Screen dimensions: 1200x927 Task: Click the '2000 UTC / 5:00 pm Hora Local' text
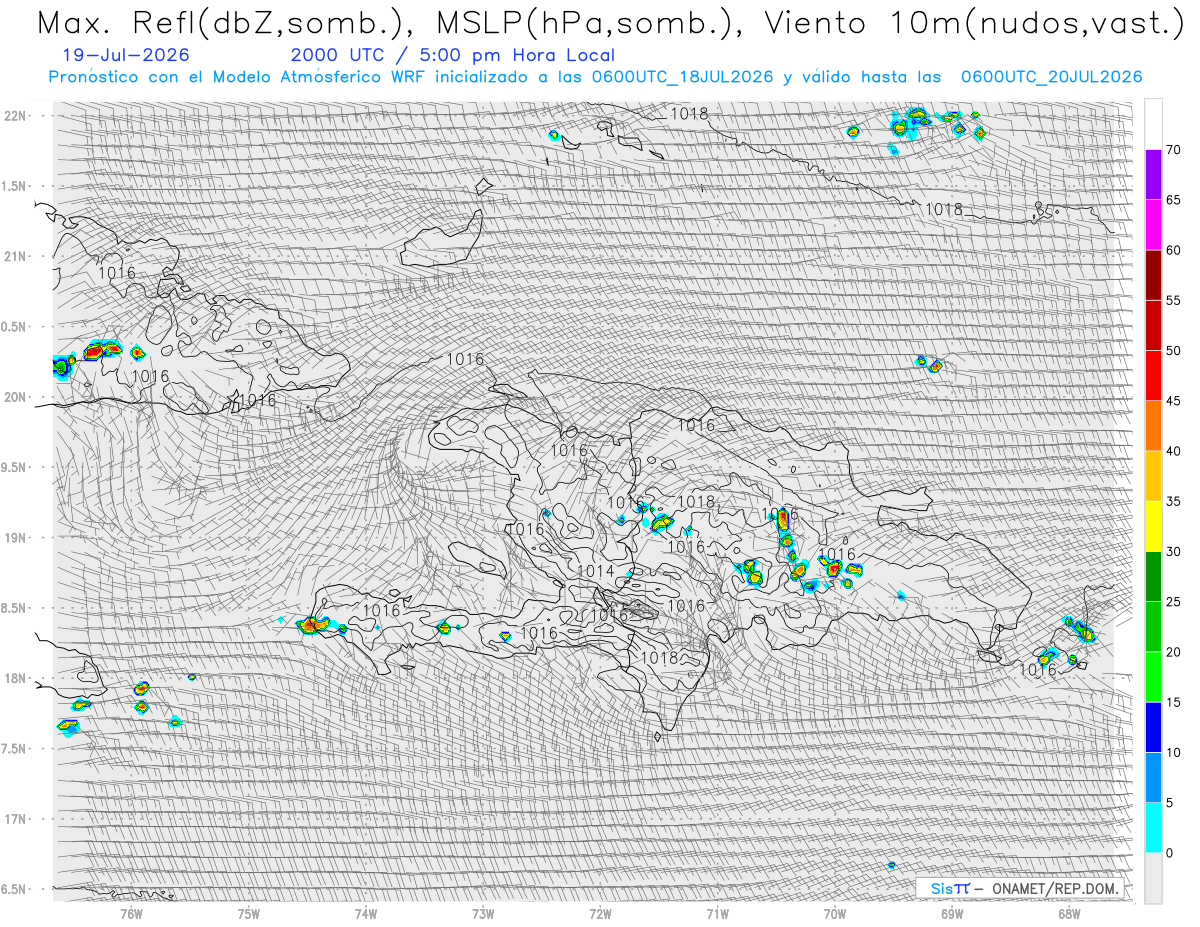pos(452,56)
